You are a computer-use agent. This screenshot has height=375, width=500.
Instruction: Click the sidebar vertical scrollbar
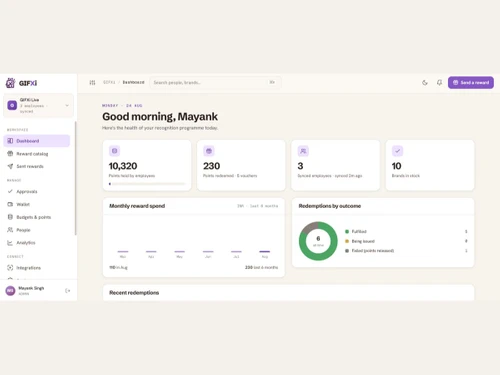click(x=76, y=178)
